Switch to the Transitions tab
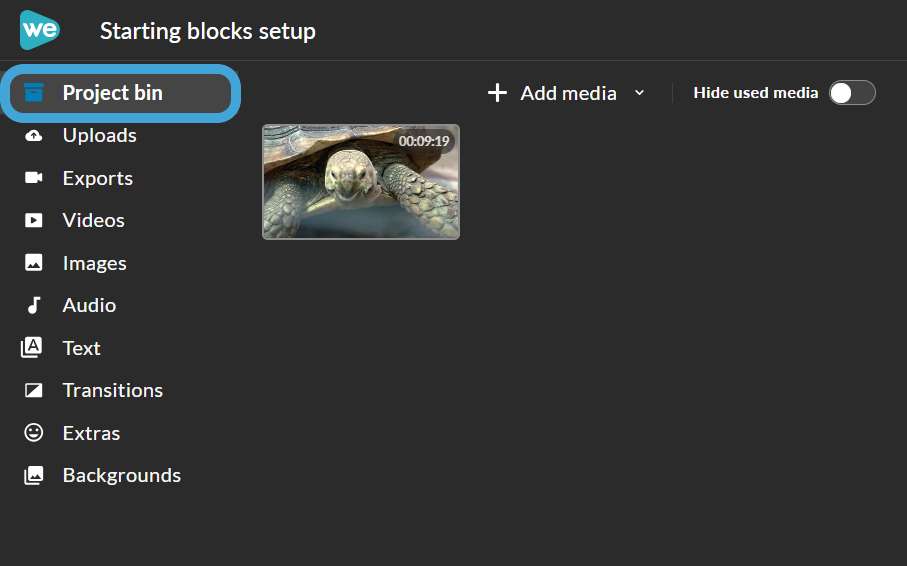Image resolution: width=907 pixels, height=566 pixels. tap(113, 391)
